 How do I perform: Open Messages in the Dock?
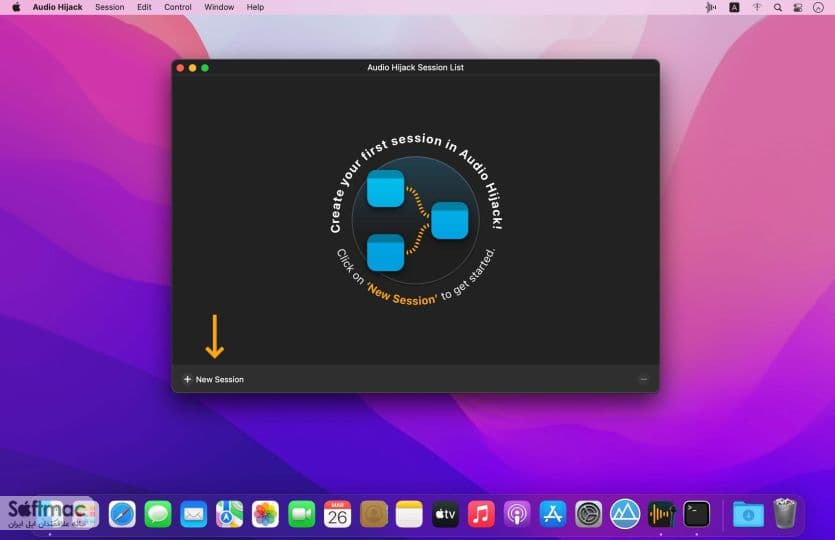point(158,514)
